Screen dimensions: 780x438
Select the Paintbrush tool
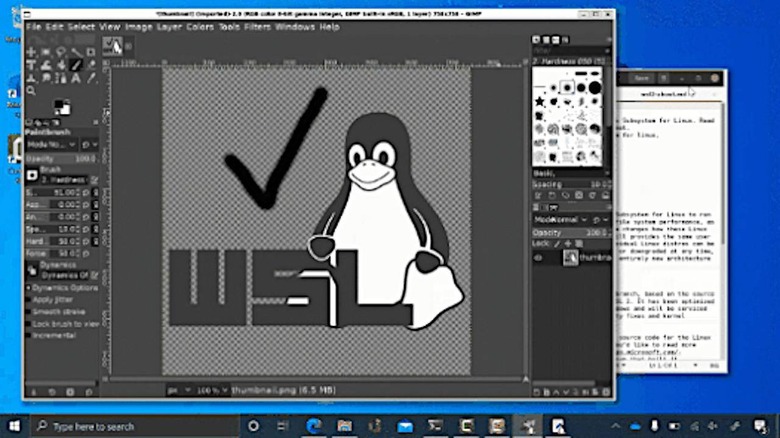(x=76, y=65)
